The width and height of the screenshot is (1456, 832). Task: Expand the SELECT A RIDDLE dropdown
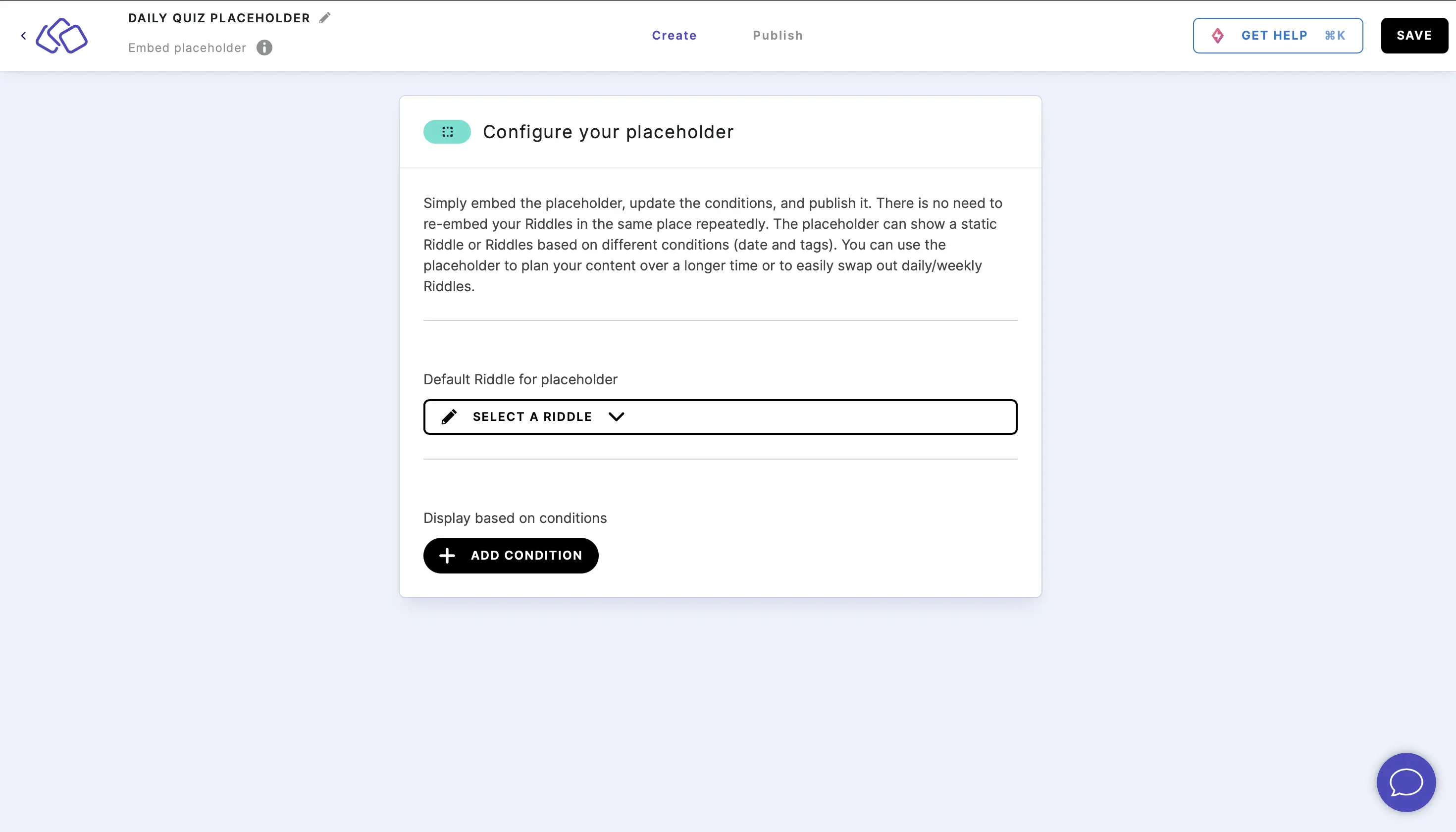pos(720,416)
